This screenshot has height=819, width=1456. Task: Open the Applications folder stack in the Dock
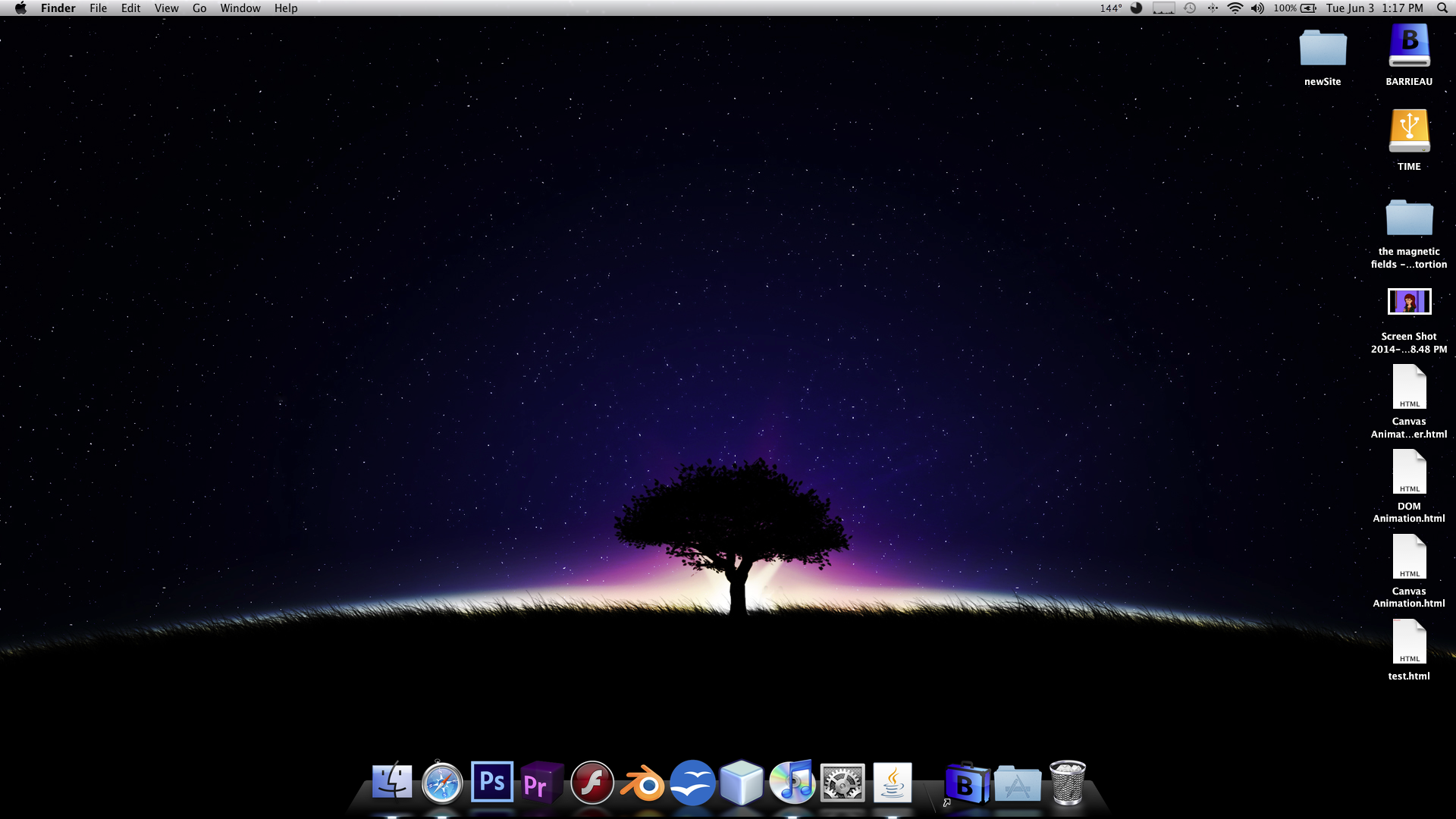(1017, 783)
